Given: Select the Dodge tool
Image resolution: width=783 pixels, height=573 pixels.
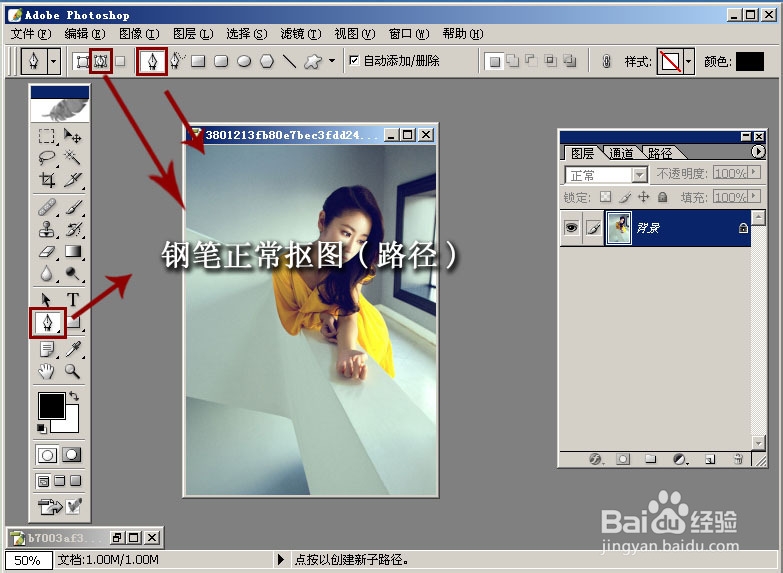Looking at the screenshot, I should click(x=73, y=273).
